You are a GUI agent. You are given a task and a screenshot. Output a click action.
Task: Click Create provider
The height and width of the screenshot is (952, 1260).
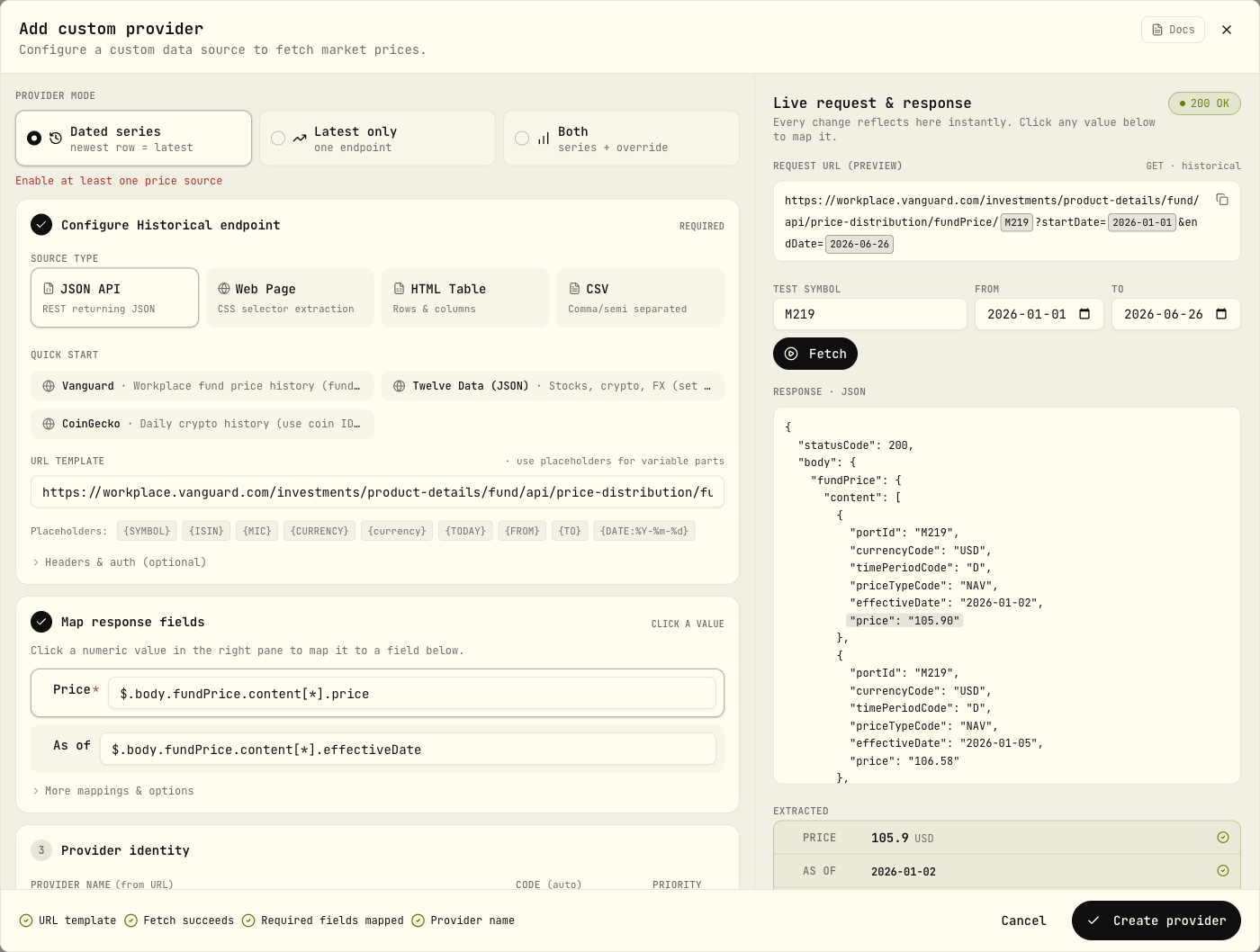tap(1156, 921)
